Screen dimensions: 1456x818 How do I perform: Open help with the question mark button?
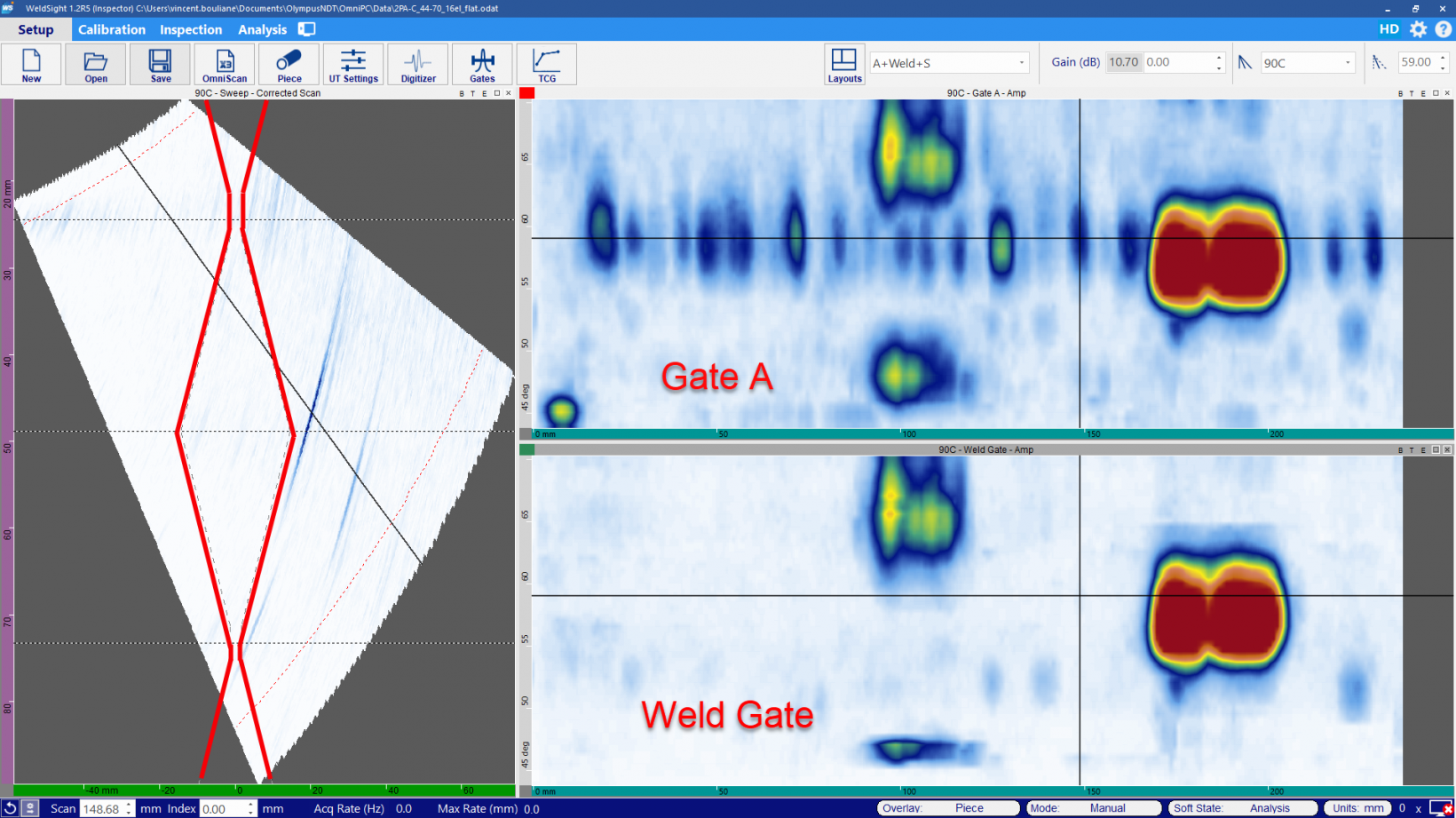[1444, 28]
